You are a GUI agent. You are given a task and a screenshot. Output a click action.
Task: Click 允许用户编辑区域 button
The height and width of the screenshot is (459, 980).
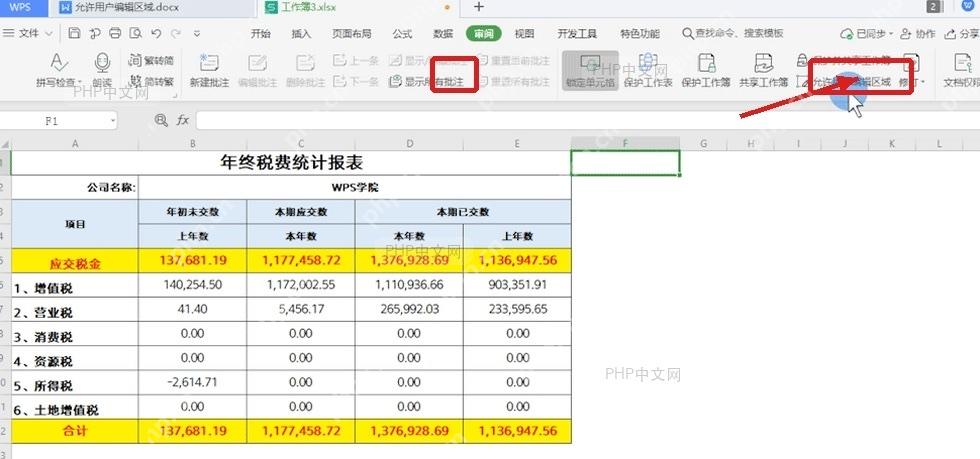pos(844,82)
